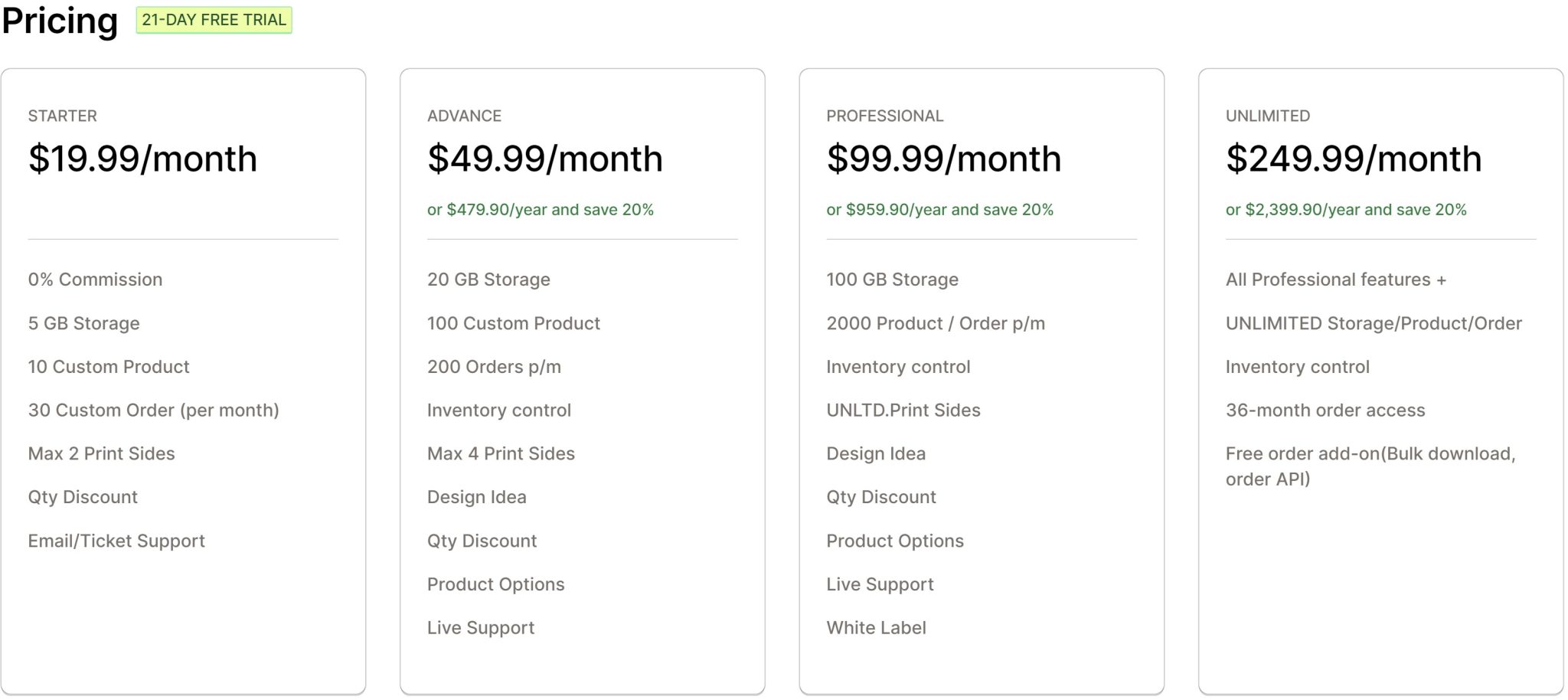Click White Label in Professional plan
The width and height of the screenshot is (1568, 700).
876,628
